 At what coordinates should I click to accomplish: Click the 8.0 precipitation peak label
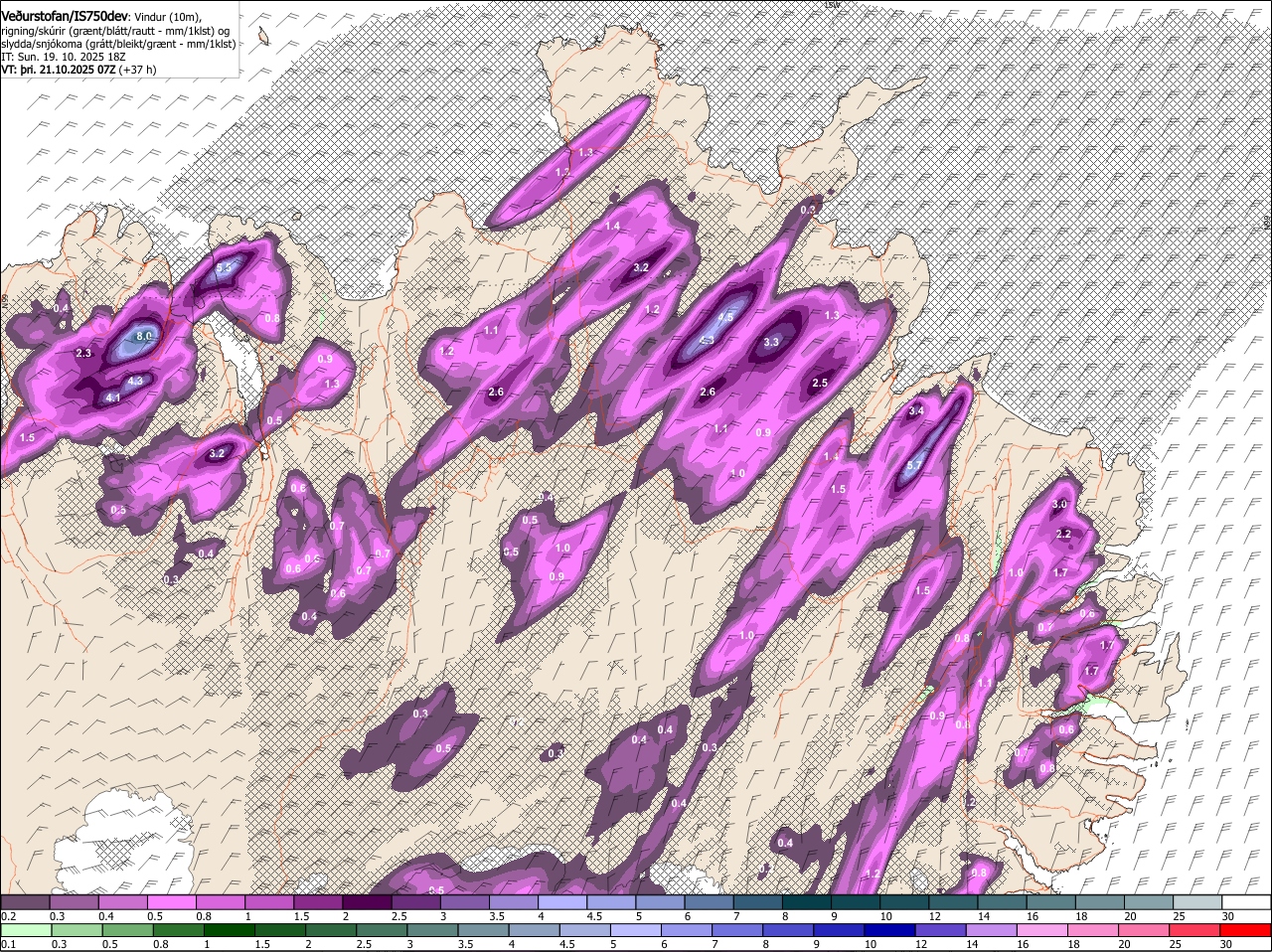[x=143, y=337]
